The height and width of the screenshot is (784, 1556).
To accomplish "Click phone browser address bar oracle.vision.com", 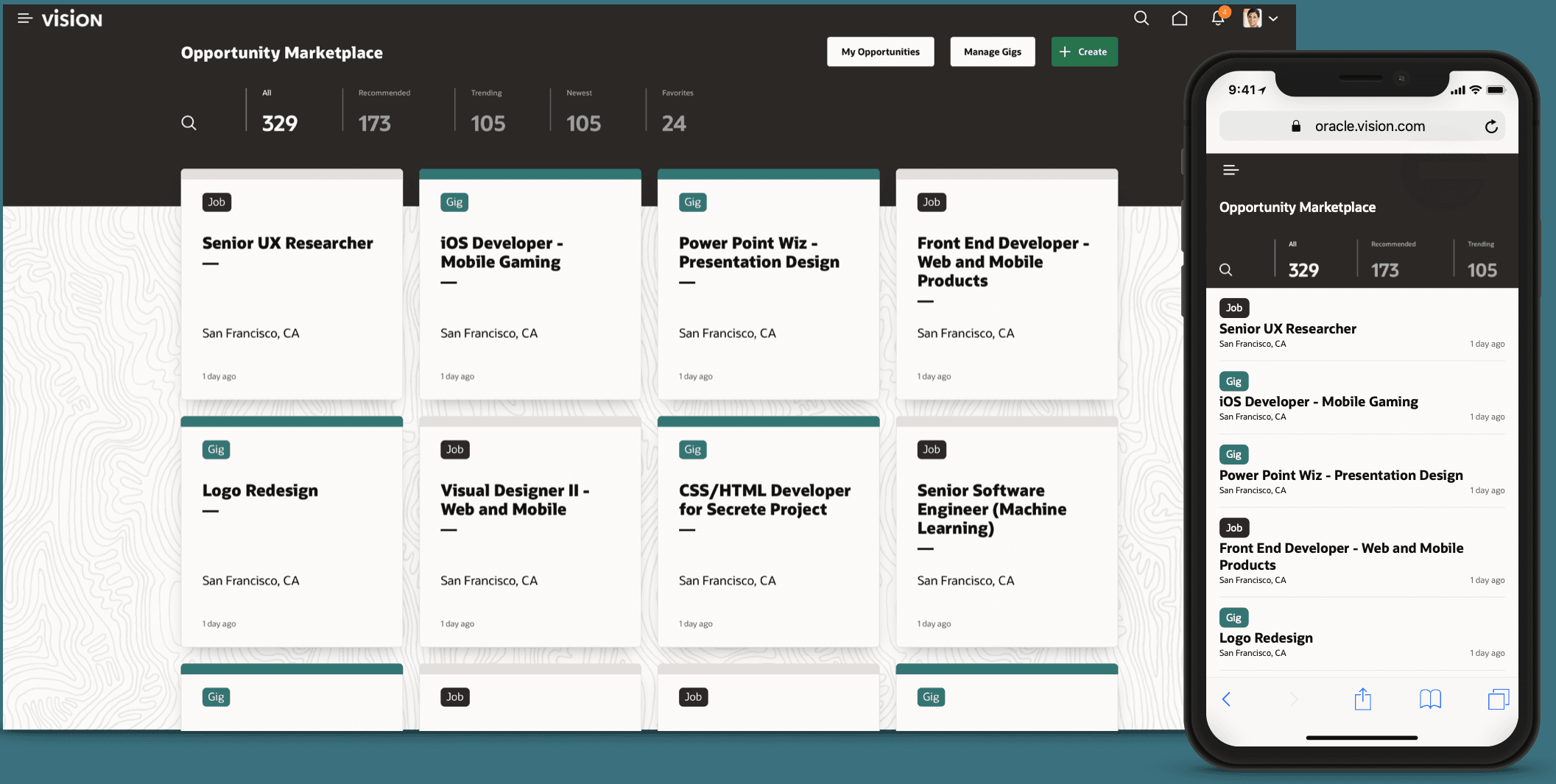I will coord(1362,127).
